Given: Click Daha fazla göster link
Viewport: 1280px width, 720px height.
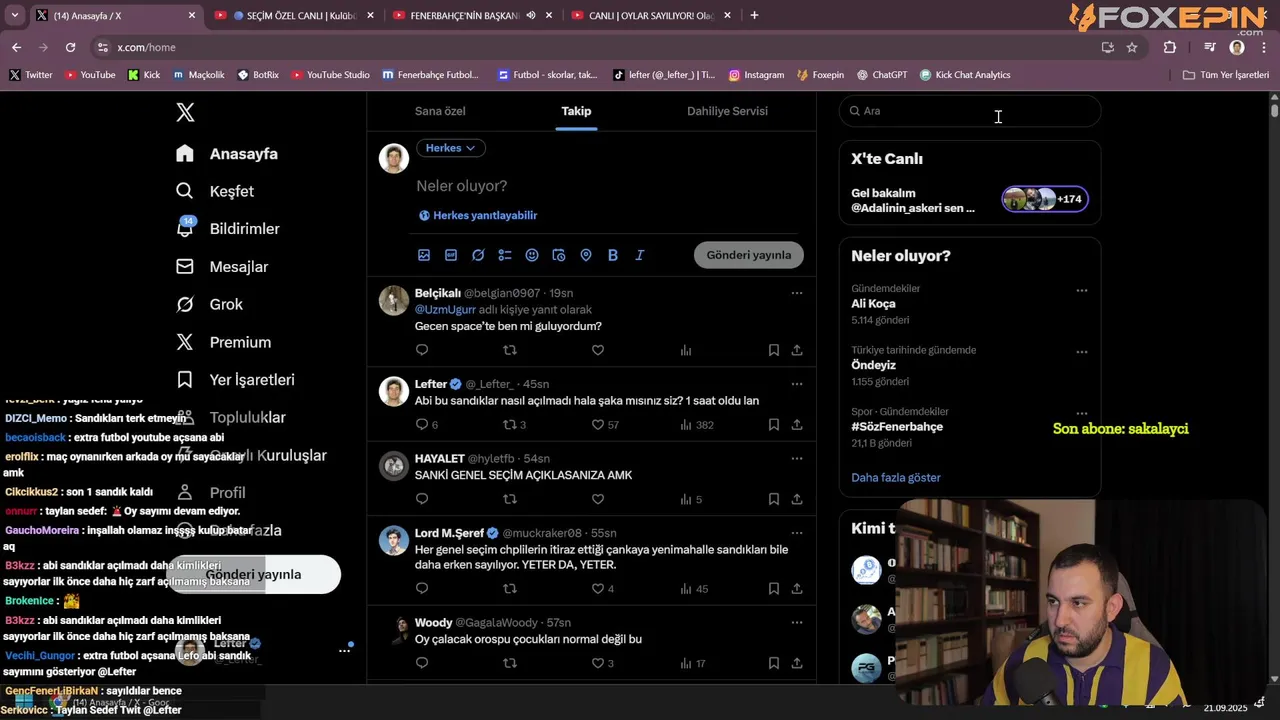Looking at the screenshot, I should click(x=896, y=478).
